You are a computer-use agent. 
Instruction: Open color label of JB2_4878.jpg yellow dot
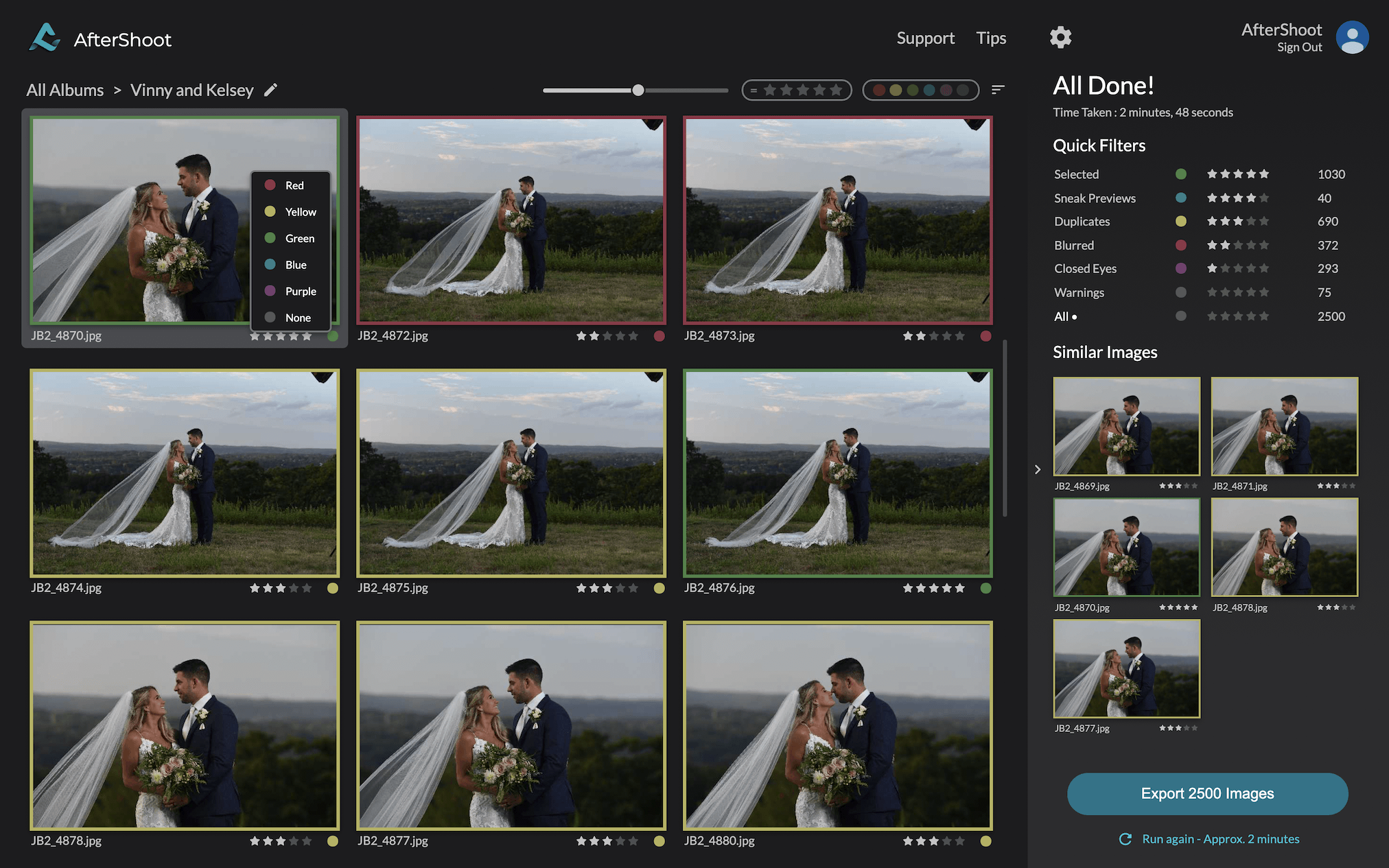coord(333,841)
